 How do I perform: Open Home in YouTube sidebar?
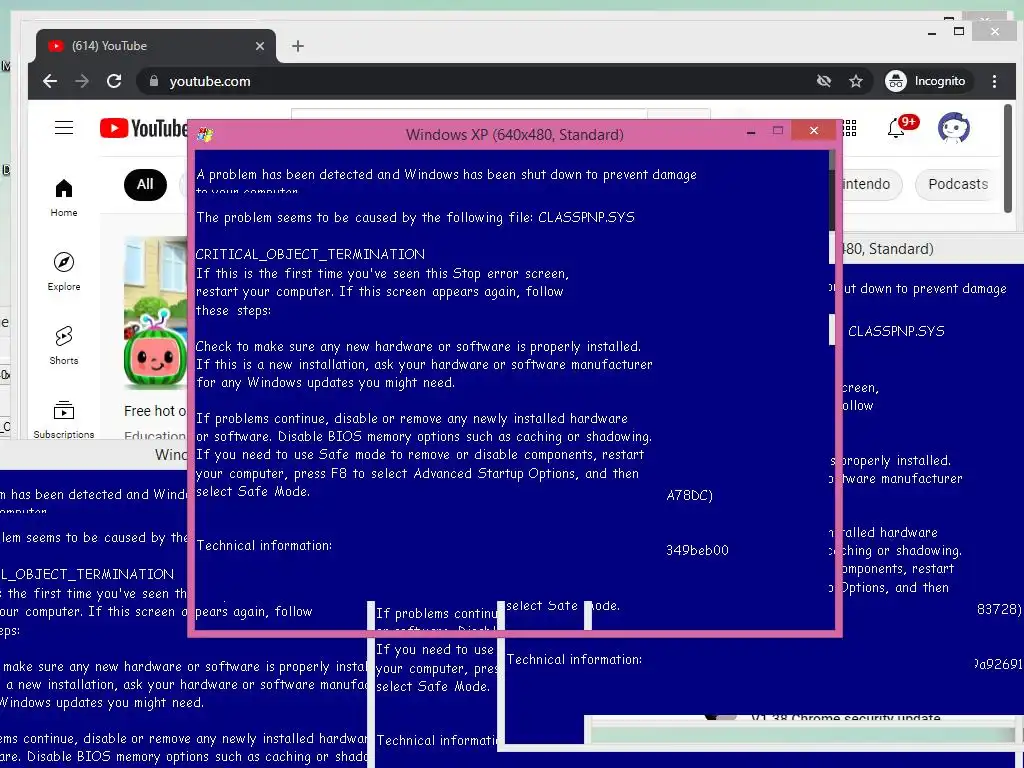(x=64, y=198)
